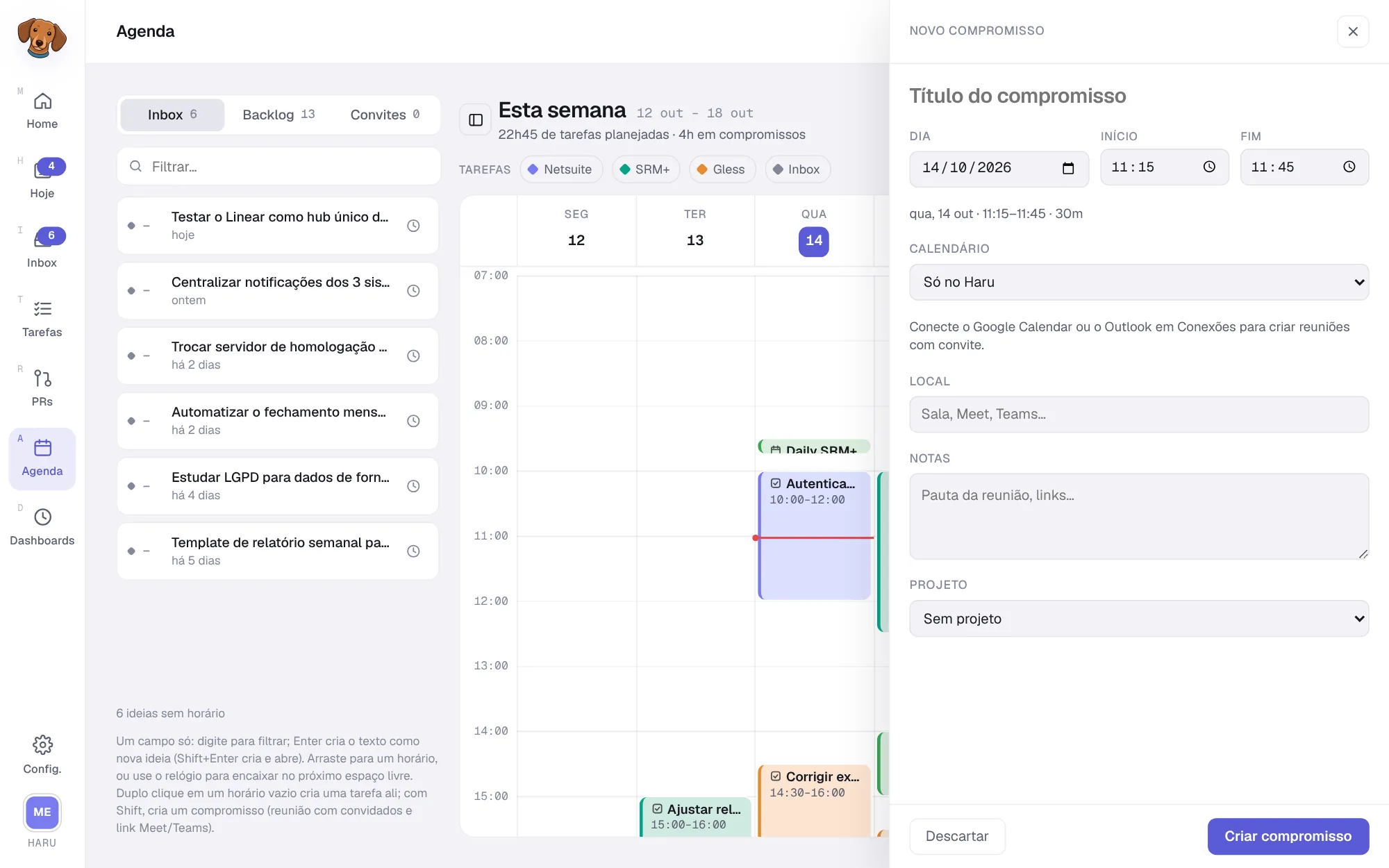Image resolution: width=1389 pixels, height=868 pixels.
Task: Toggle the SRM+ task filter
Action: coord(645,169)
